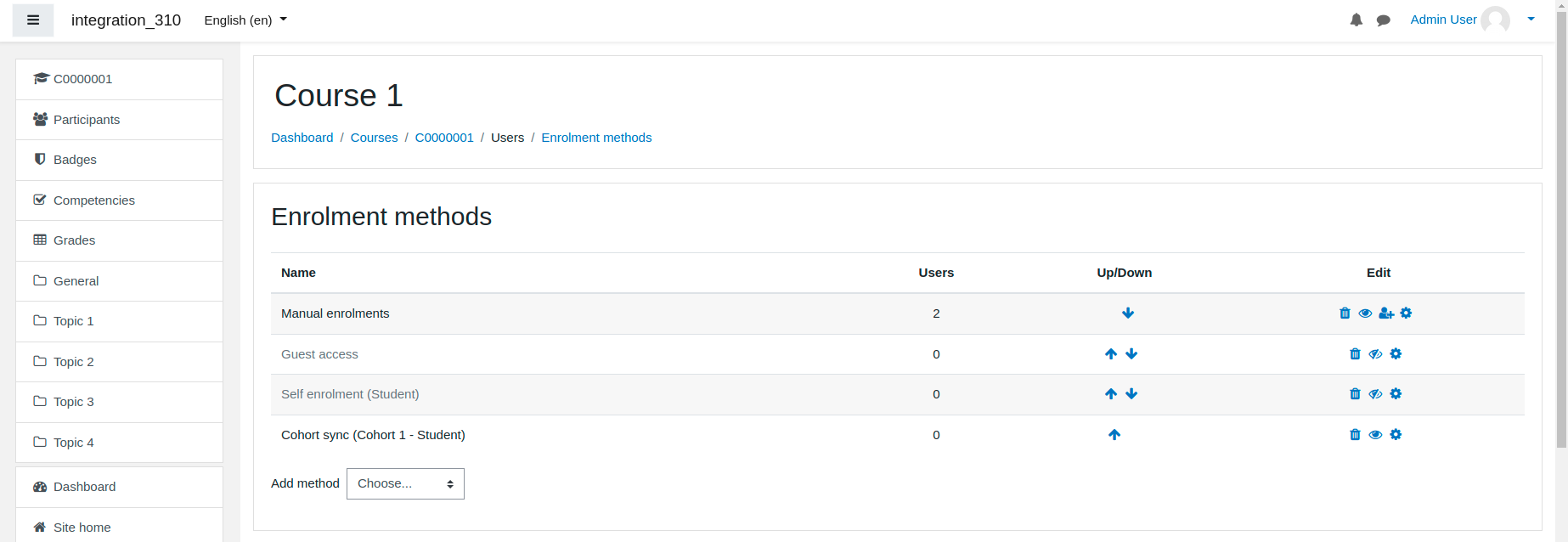Edit Cohort sync settings gear
This screenshot has width=1568, height=542.
click(x=1396, y=435)
